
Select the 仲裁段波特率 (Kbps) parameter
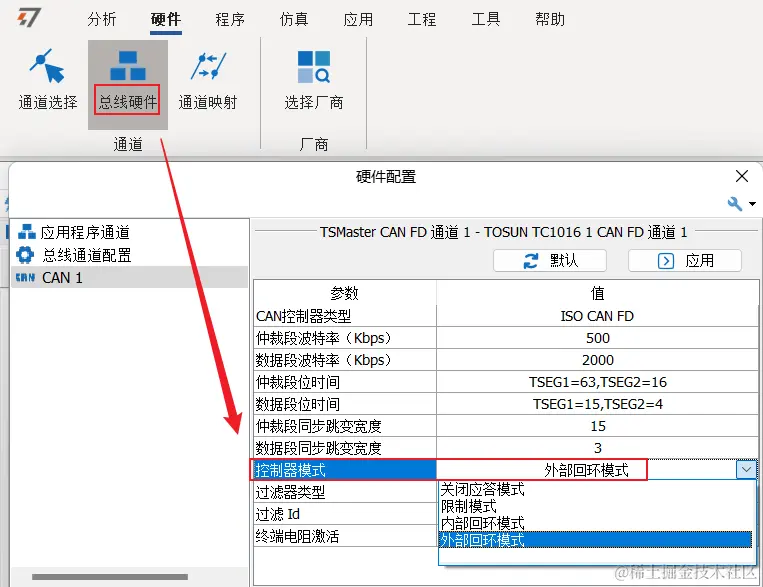point(345,338)
